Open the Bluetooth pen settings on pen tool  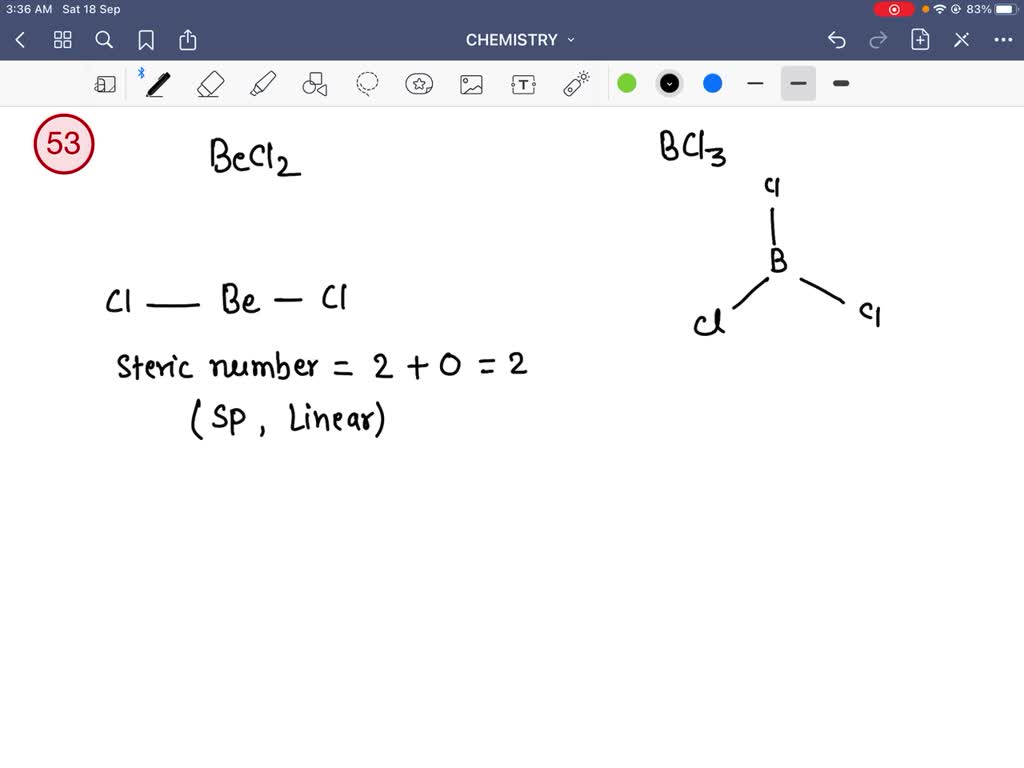[143, 72]
